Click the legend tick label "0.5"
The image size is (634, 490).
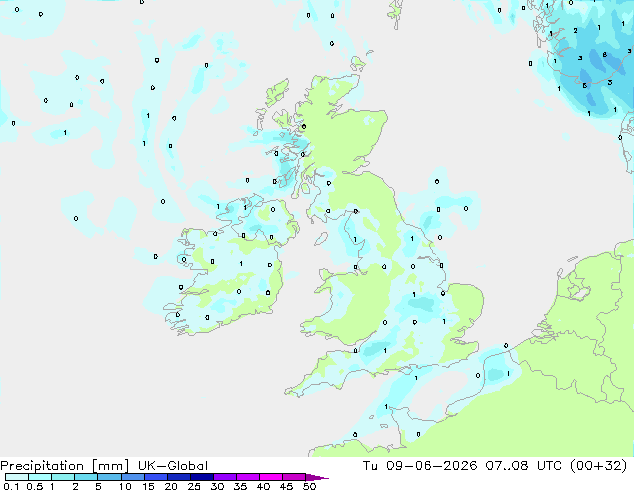[x=35, y=486]
